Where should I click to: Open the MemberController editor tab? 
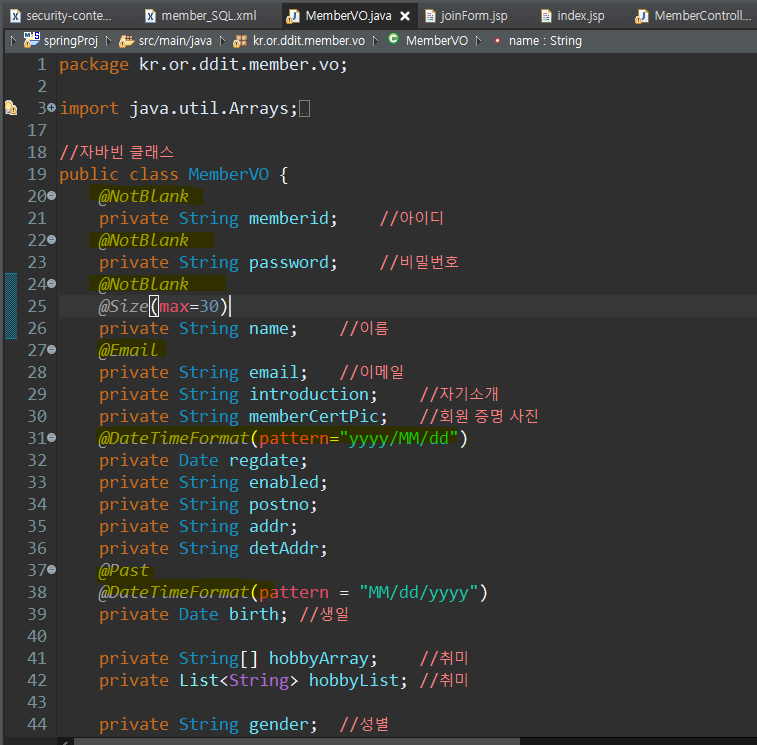coord(700,16)
